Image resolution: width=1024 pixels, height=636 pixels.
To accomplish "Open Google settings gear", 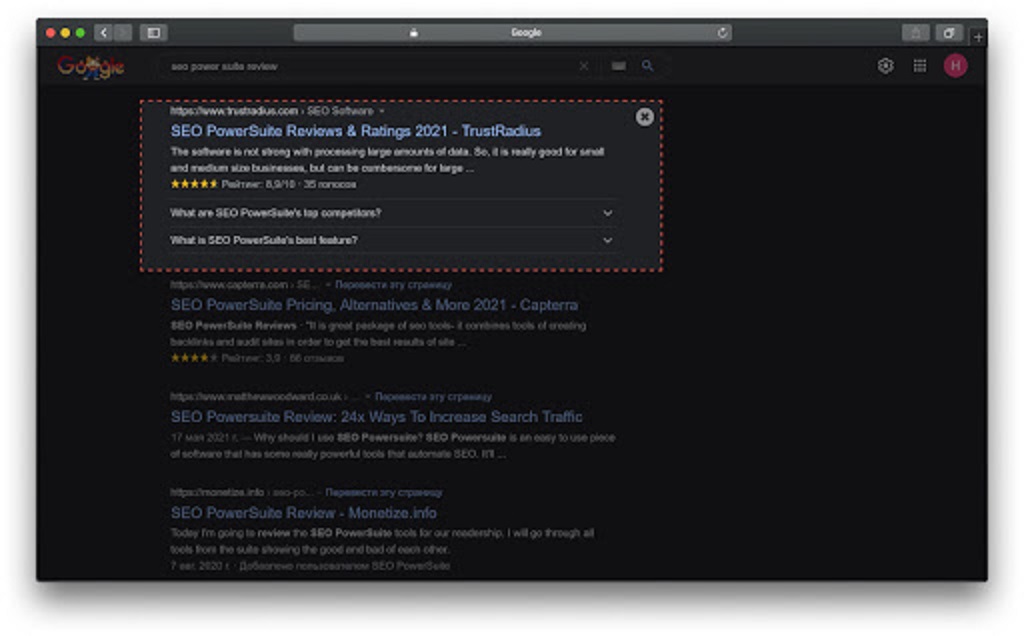I will coord(885,66).
